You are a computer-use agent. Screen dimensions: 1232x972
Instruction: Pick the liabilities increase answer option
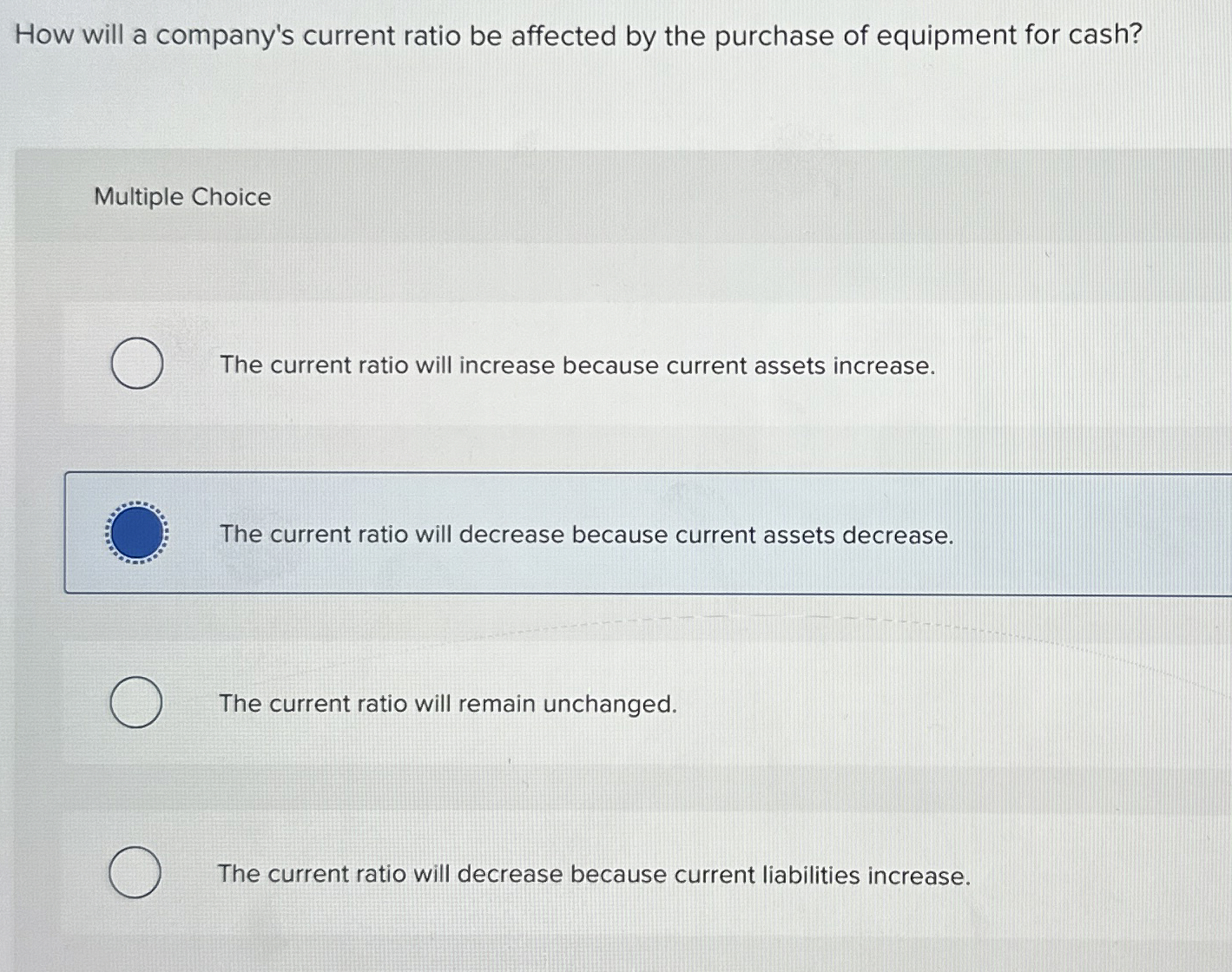pos(595,875)
